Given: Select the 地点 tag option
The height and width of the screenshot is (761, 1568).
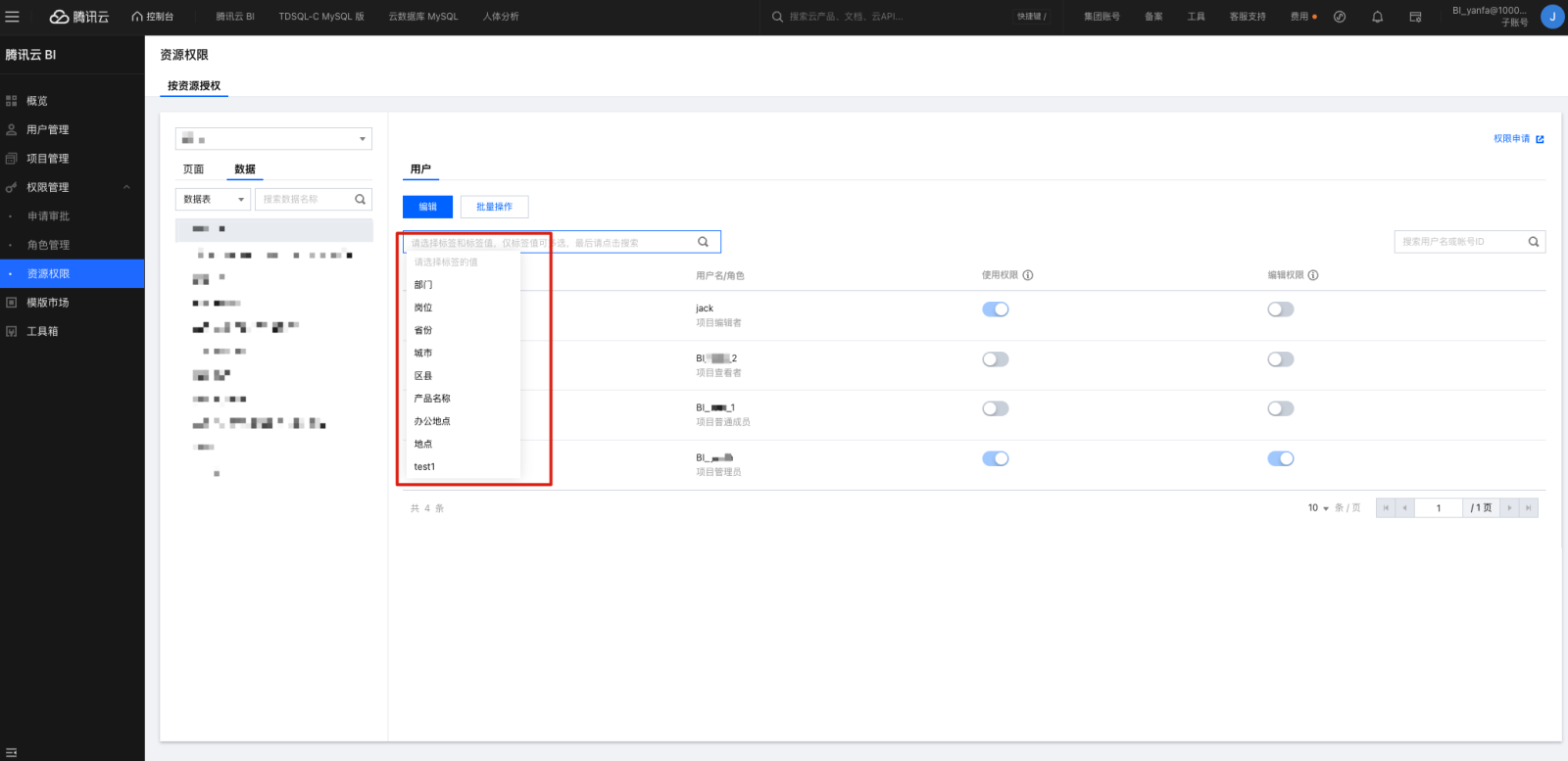Looking at the screenshot, I should coord(463,444).
